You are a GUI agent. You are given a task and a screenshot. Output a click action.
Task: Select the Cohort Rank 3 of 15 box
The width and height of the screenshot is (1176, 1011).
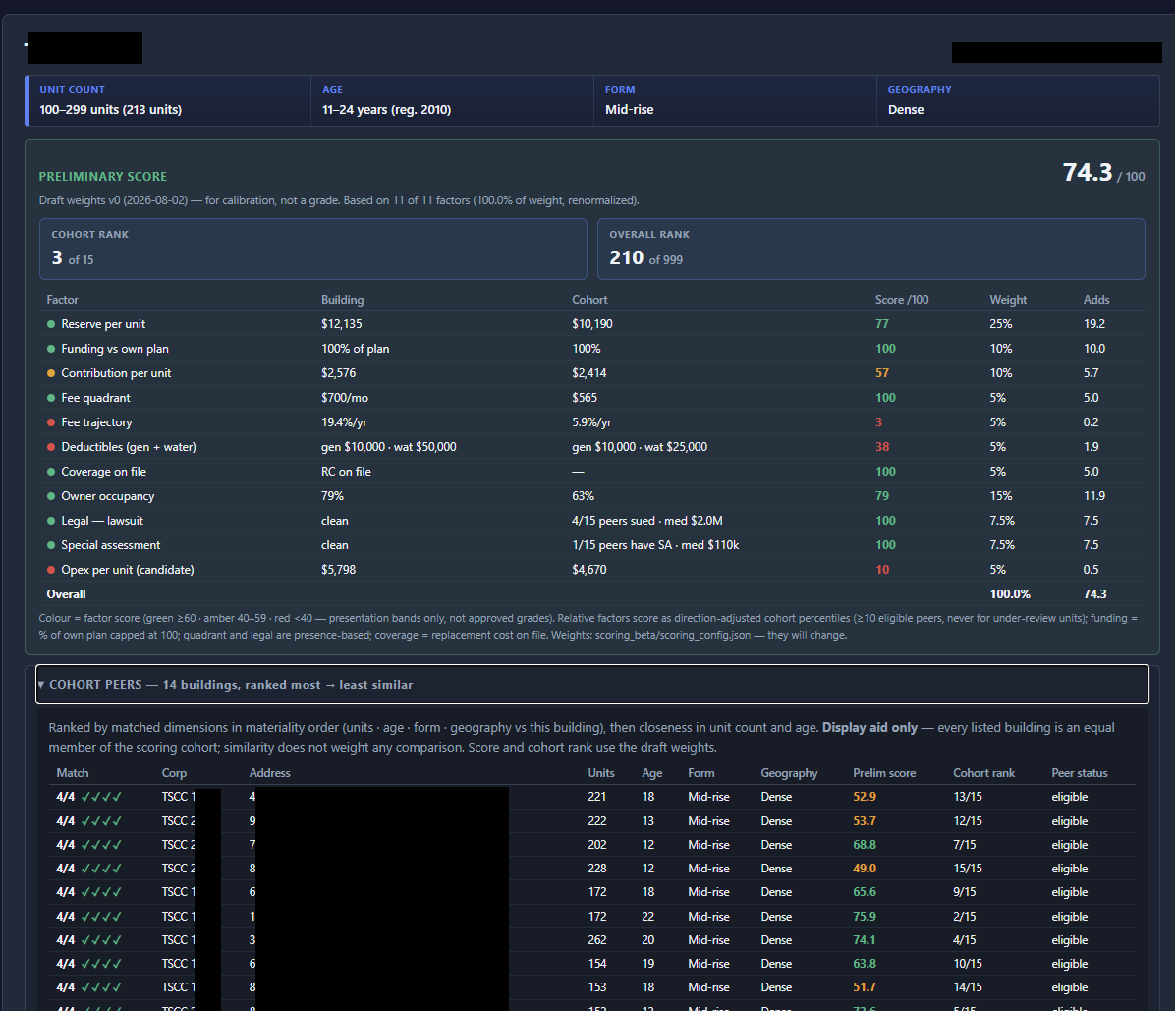312,249
